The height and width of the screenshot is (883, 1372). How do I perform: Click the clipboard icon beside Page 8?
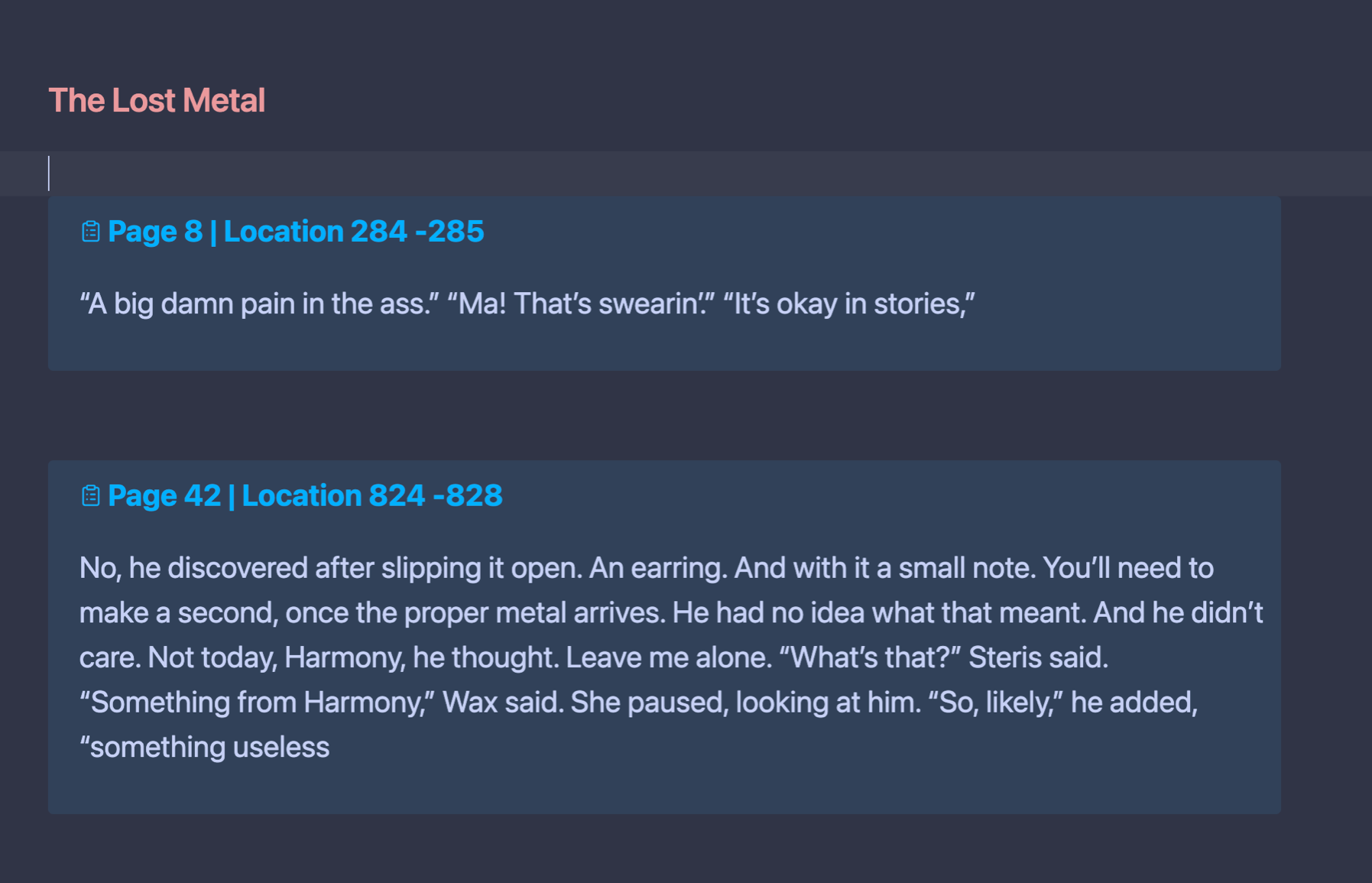point(90,231)
